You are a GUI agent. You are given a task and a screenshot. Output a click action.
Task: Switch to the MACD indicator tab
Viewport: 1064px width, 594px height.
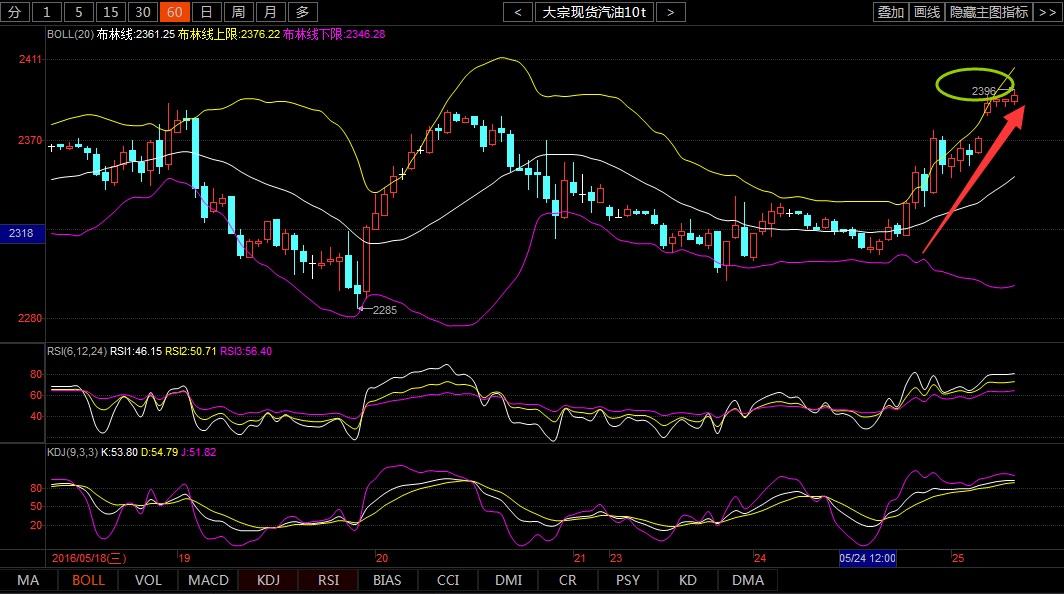click(x=208, y=580)
